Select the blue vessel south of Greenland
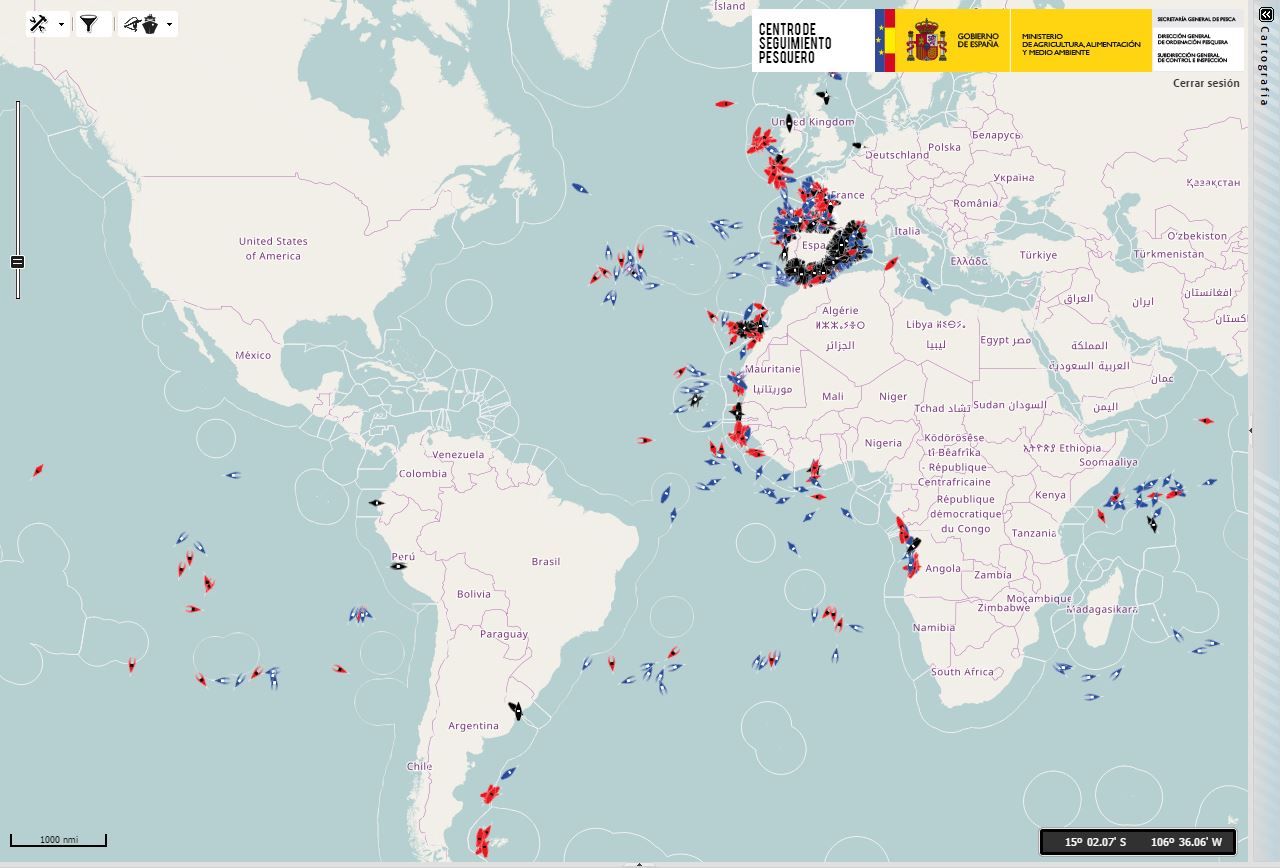The image size is (1280, 868). coord(579,188)
